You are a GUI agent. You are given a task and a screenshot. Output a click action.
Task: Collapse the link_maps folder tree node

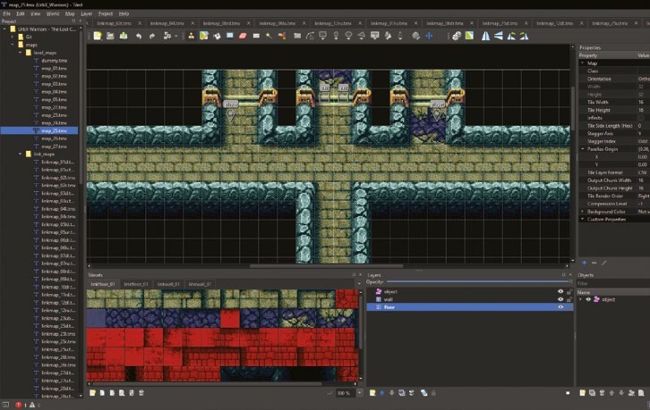[19, 154]
